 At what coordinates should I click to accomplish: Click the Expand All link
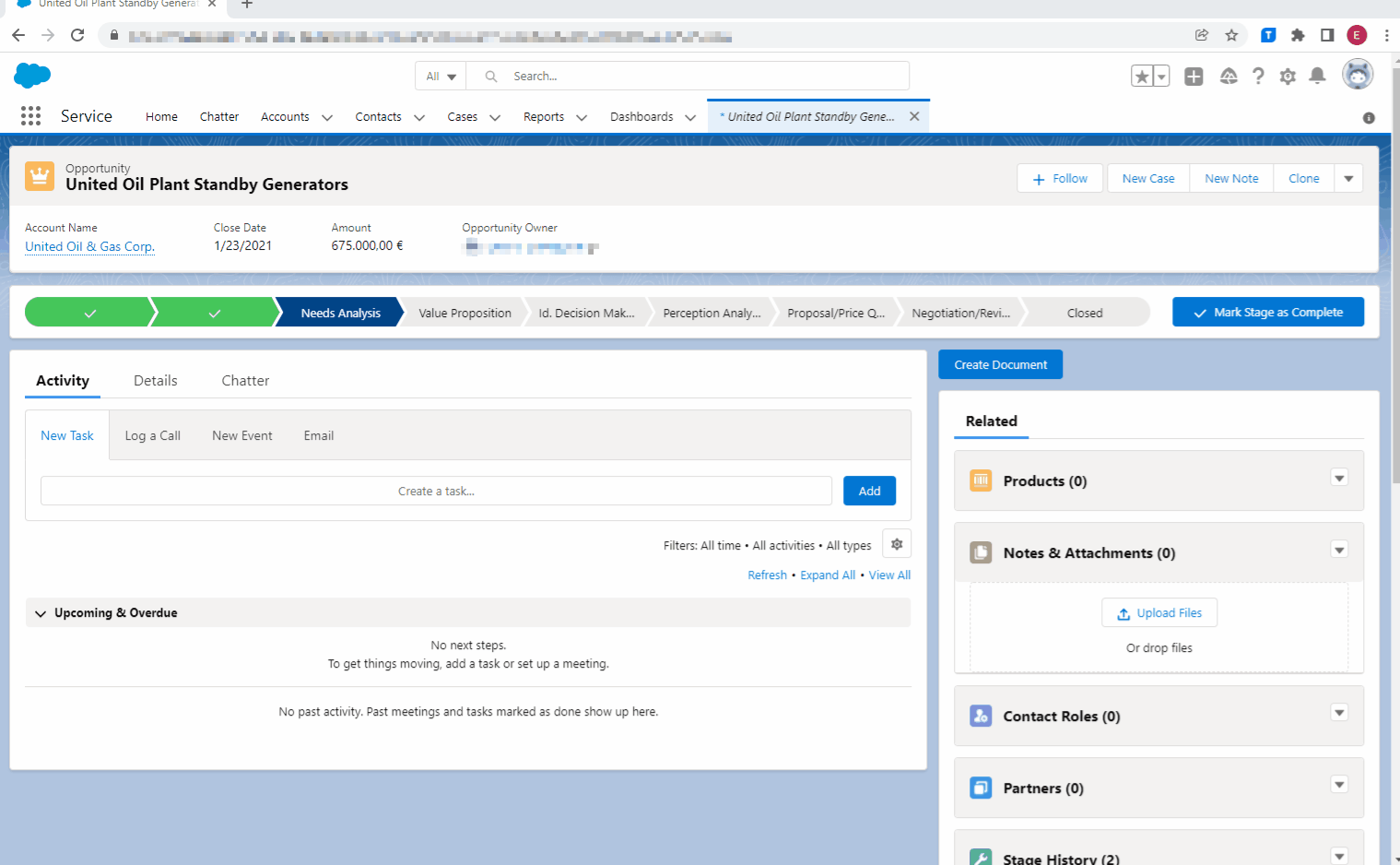pyautogui.click(x=828, y=575)
